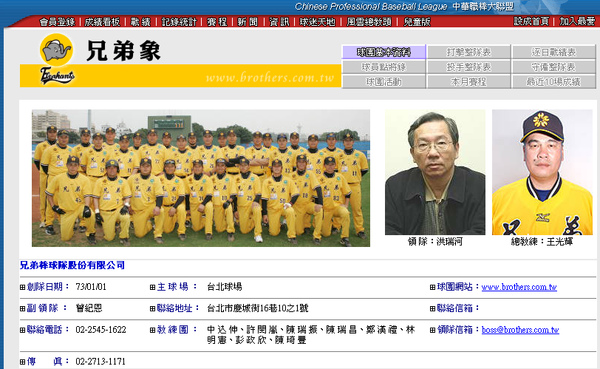Open 會員登錄 in the red navigation bar
The width and height of the screenshot is (600, 369).
(57, 22)
